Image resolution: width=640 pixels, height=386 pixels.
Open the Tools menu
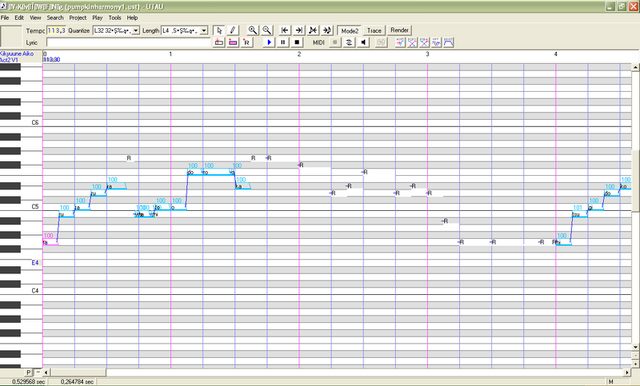(115, 18)
